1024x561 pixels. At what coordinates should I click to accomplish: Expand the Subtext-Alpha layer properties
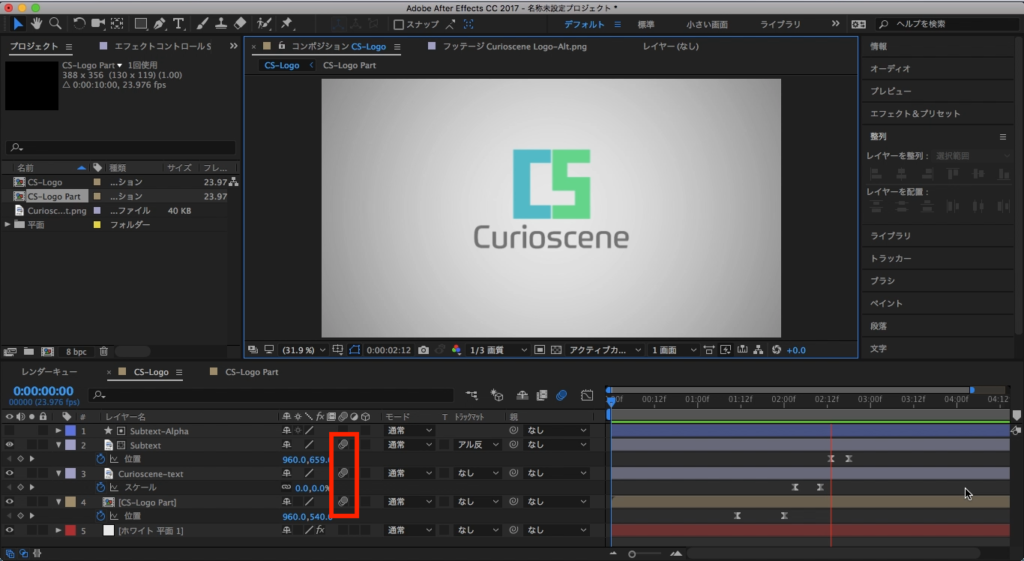pos(58,431)
